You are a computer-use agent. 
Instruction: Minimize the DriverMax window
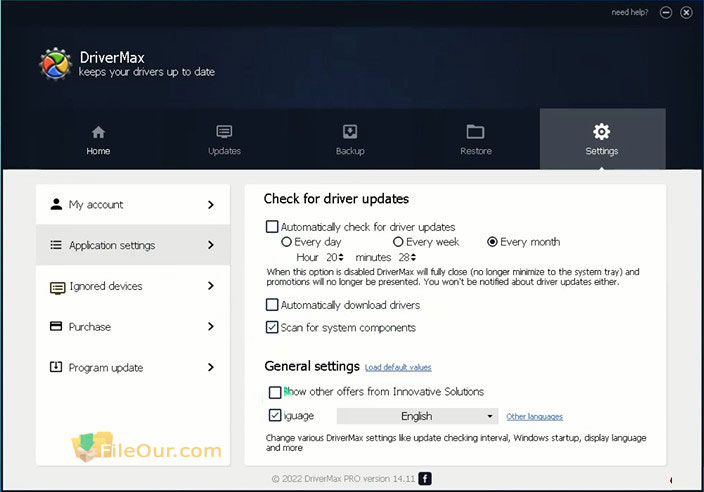point(666,13)
